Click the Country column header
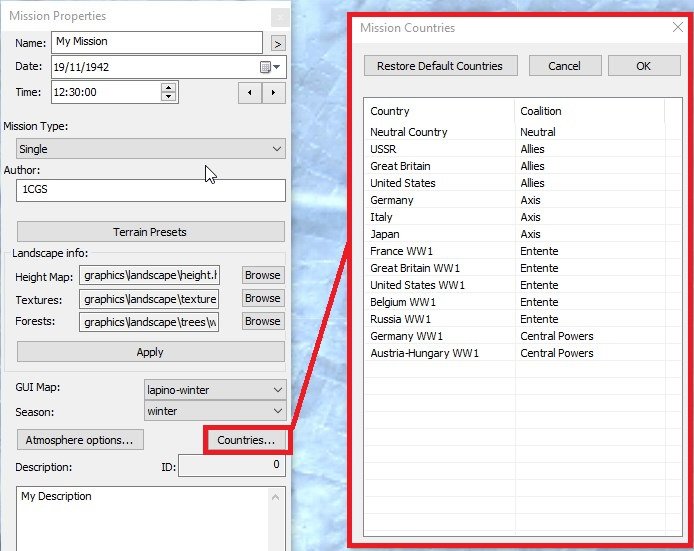The height and width of the screenshot is (551, 694). tap(439, 111)
